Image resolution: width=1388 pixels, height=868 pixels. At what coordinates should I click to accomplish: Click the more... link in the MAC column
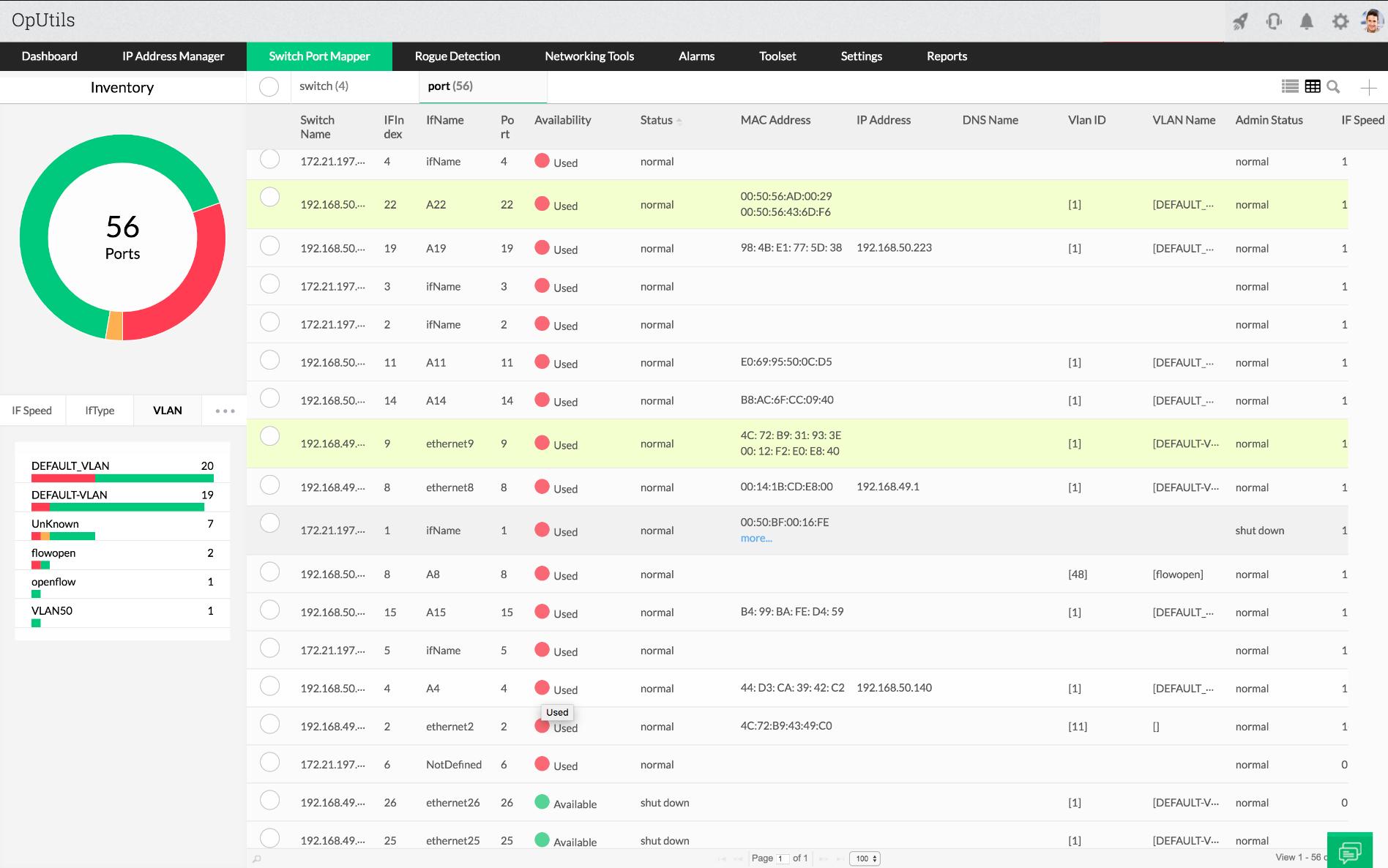pyautogui.click(x=755, y=539)
